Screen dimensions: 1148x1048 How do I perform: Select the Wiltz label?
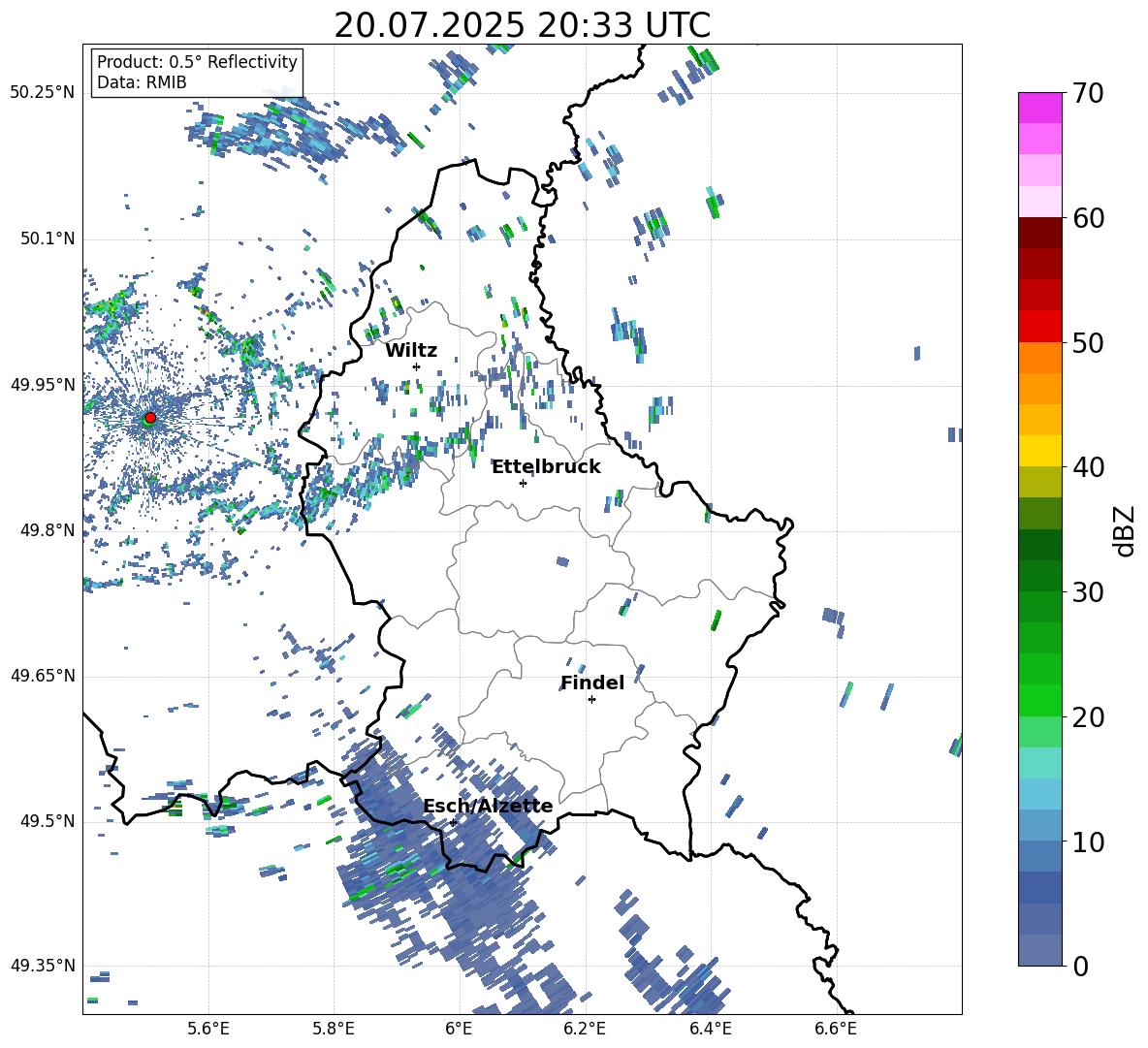(x=411, y=351)
